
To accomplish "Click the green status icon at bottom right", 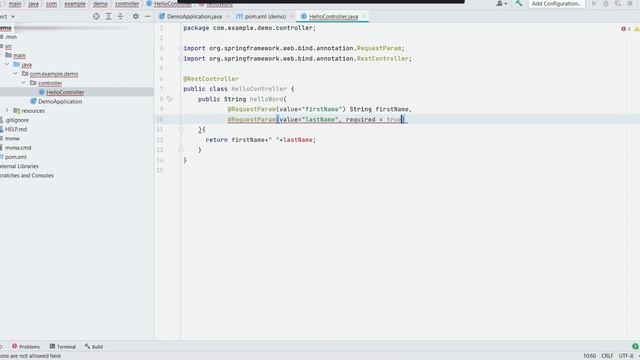I will 635,346.
